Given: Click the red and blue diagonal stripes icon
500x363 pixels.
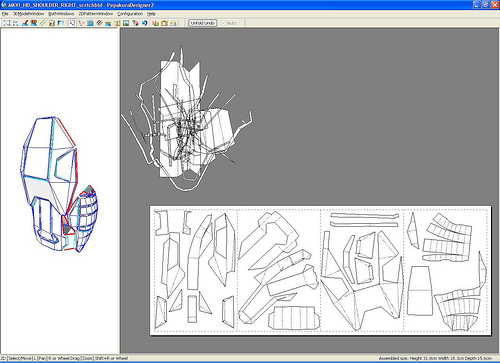Looking at the screenshot, I should pos(99,23).
